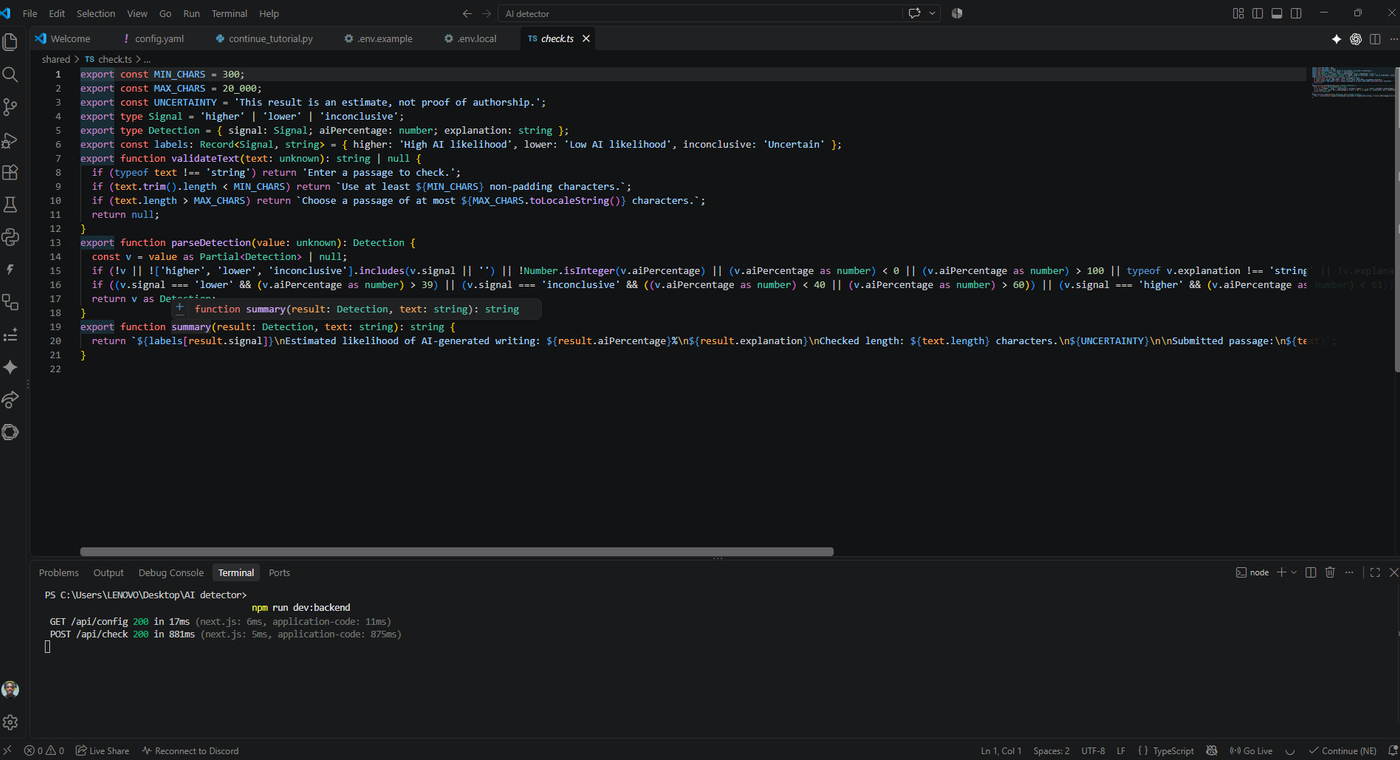Expand the chat dropdown arrow in title bar
The width and height of the screenshot is (1400, 760).
933,13
